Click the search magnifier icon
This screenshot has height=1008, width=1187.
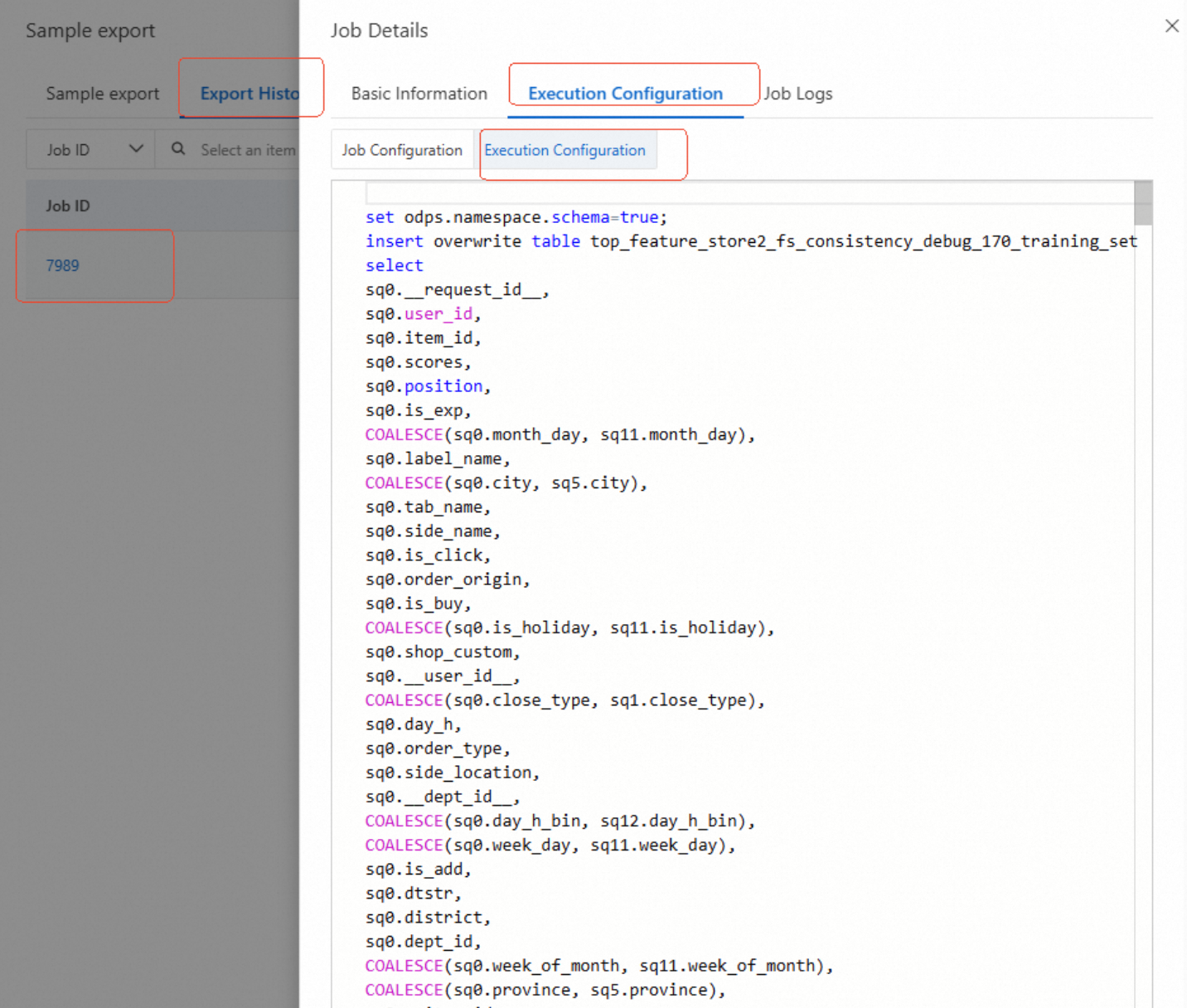[x=178, y=149]
